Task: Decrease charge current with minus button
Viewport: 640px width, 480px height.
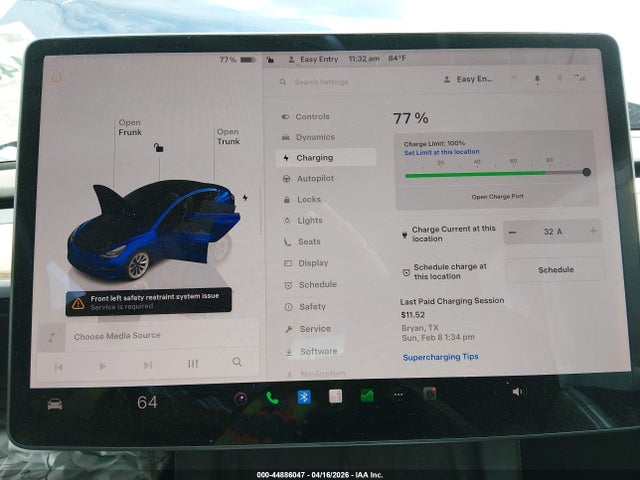Action: pyautogui.click(x=513, y=232)
